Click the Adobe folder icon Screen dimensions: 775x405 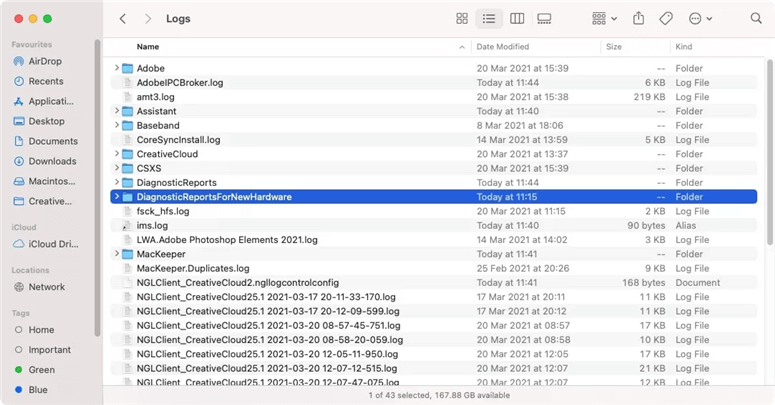click(x=128, y=68)
